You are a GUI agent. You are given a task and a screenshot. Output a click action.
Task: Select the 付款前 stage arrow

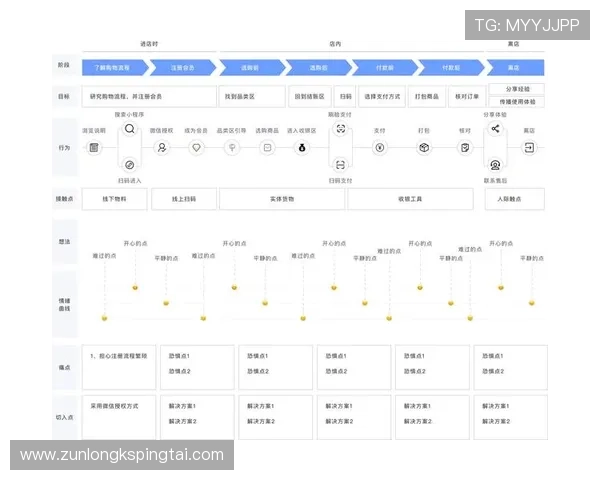[x=385, y=68]
